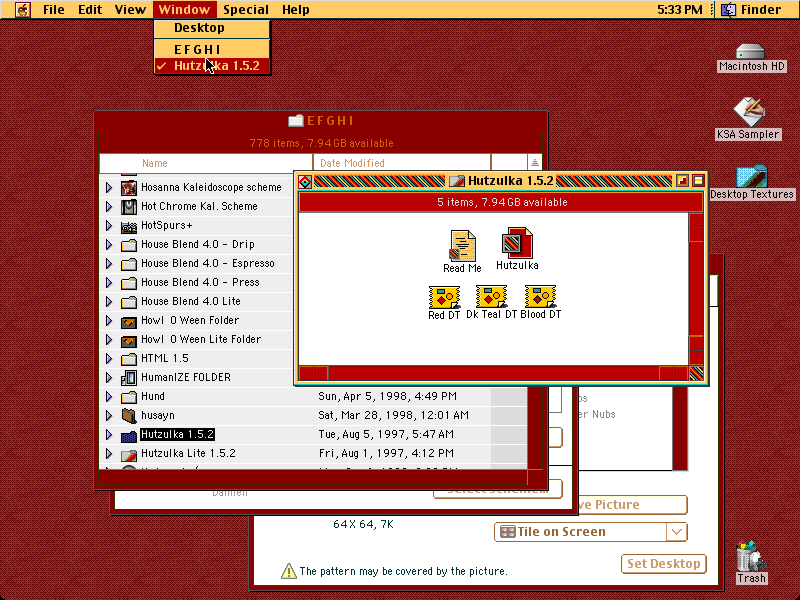Click the Trash icon
Image resolution: width=800 pixels, height=600 pixels.
(751, 556)
